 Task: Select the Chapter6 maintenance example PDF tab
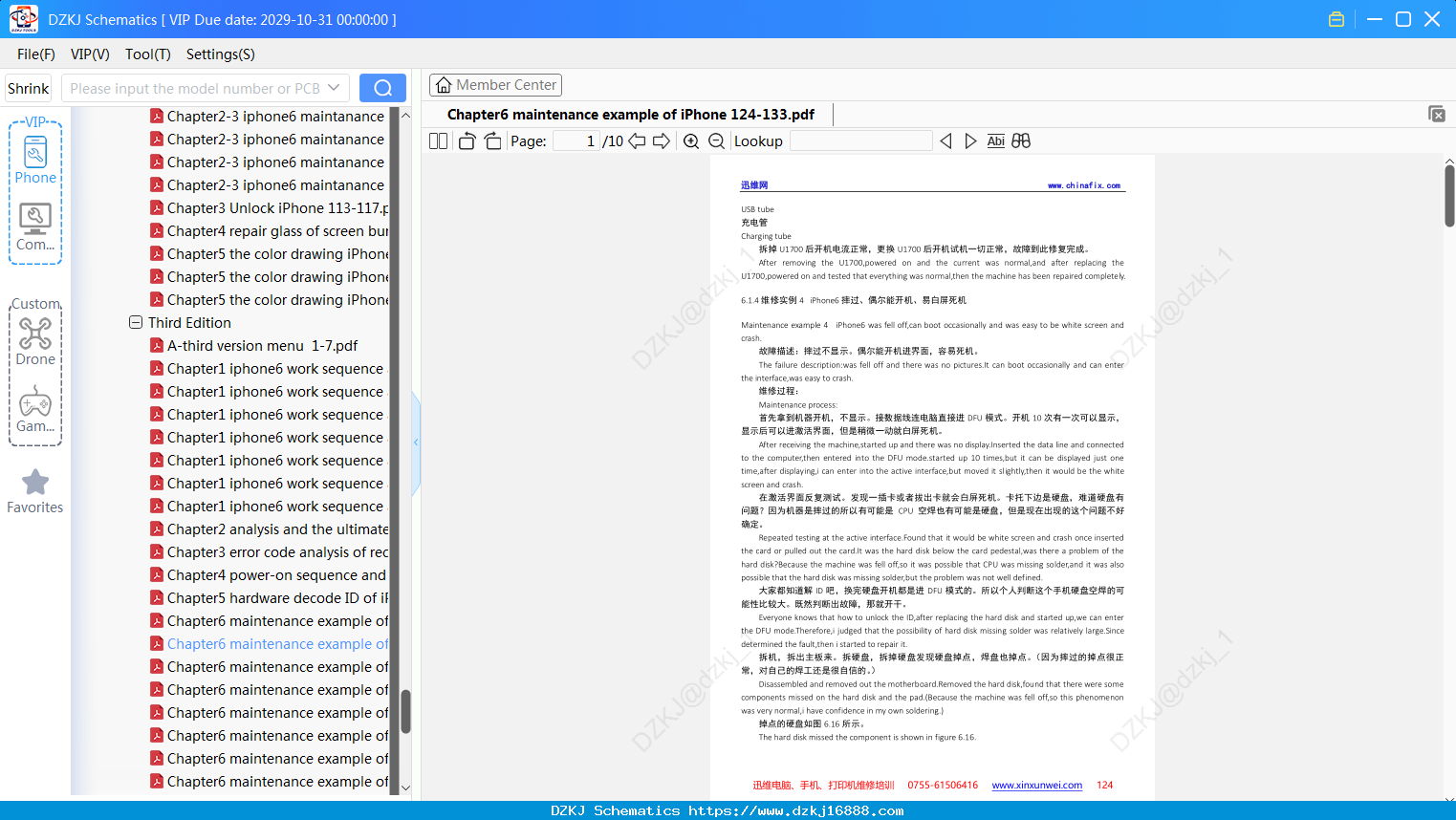click(x=631, y=115)
